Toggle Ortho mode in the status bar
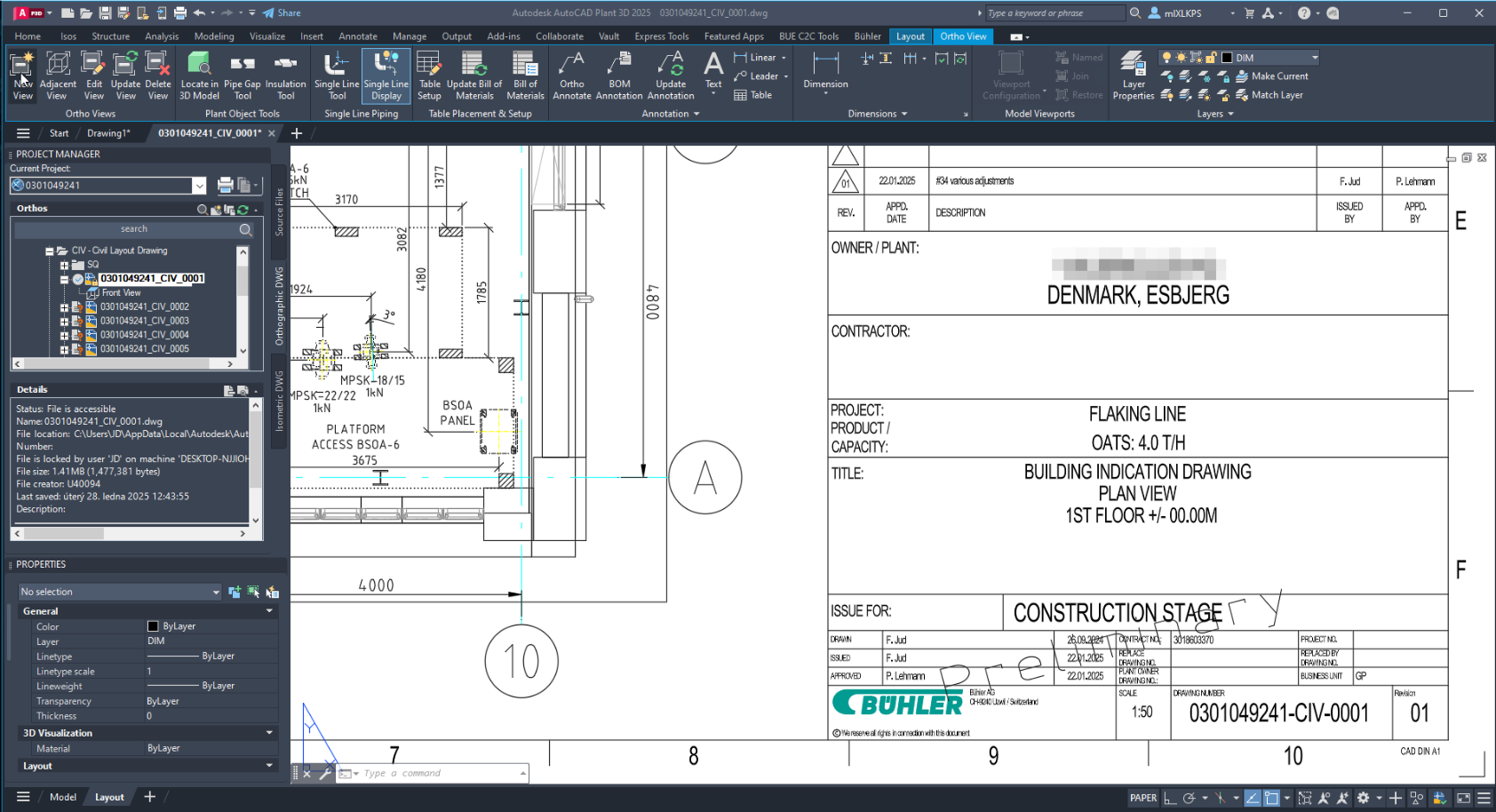Image resolution: width=1496 pixels, height=812 pixels. click(1171, 798)
